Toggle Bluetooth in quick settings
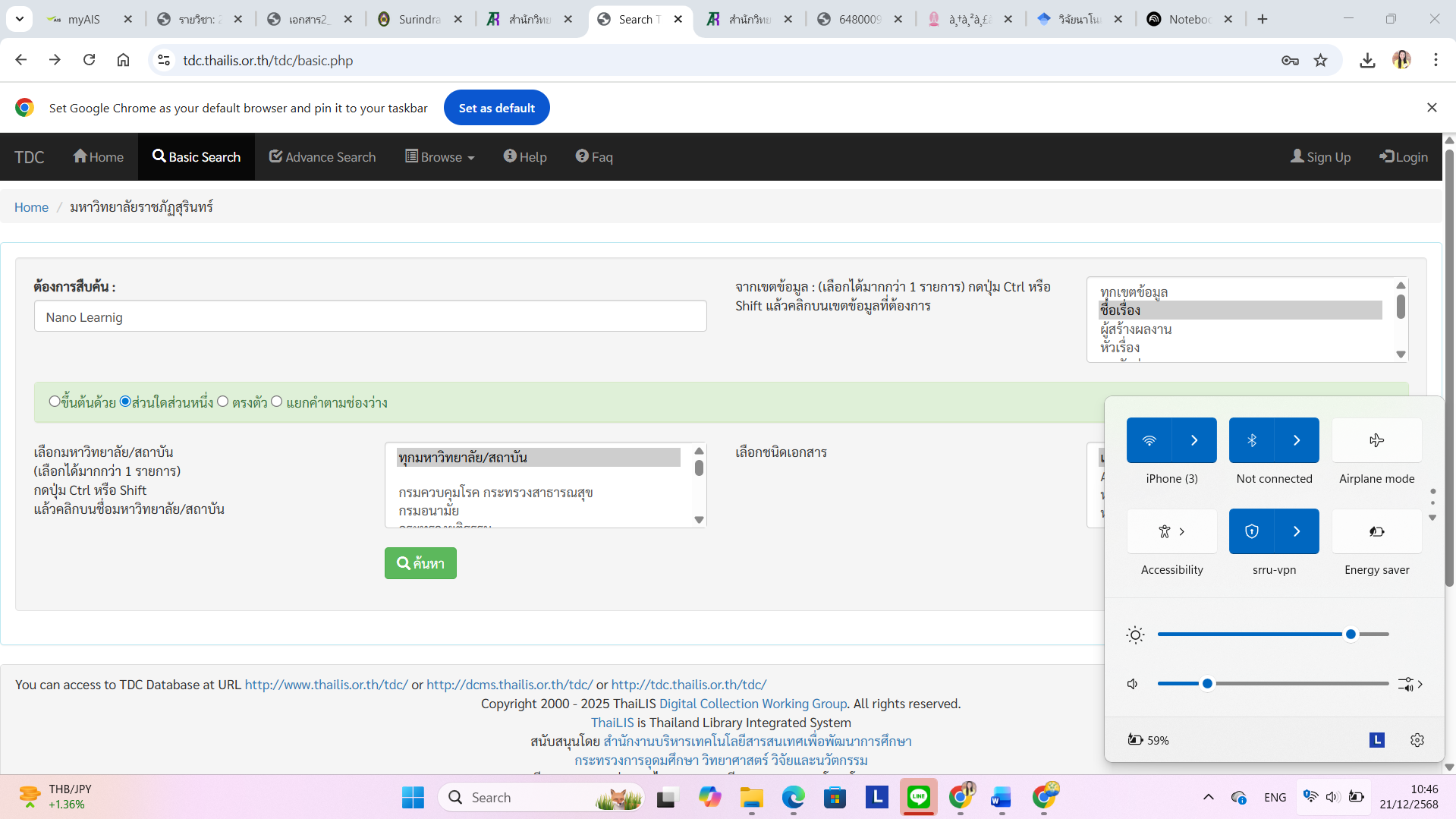1456x819 pixels. coord(1252,440)
